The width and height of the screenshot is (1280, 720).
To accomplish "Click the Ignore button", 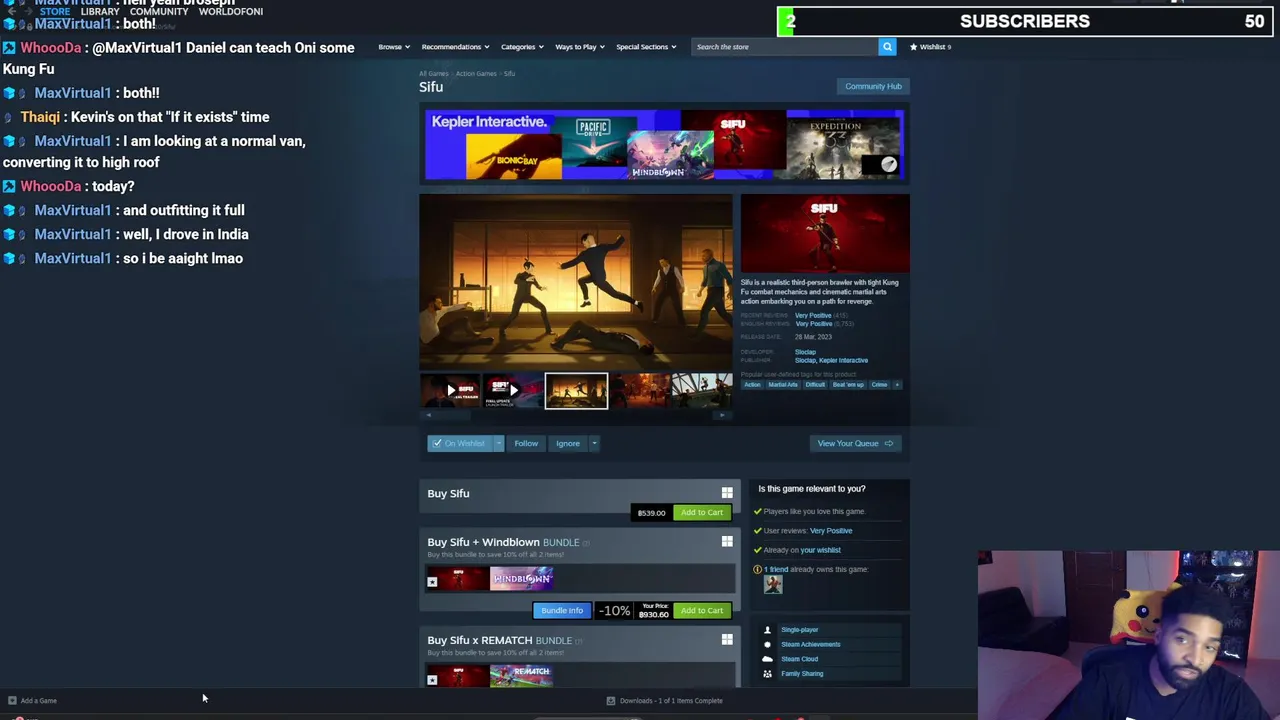I will (x=568, y=443).
